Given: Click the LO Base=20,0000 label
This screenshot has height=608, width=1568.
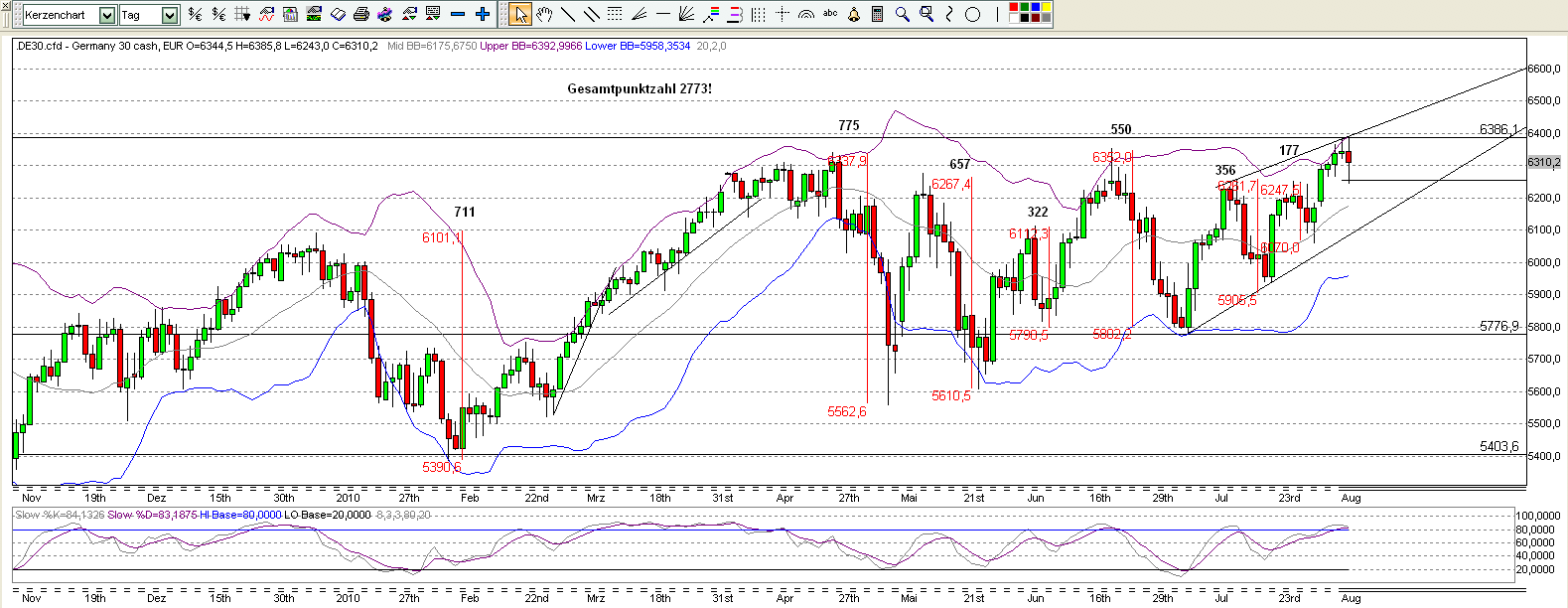Looking at the screenshot, I should click(328, 515).
